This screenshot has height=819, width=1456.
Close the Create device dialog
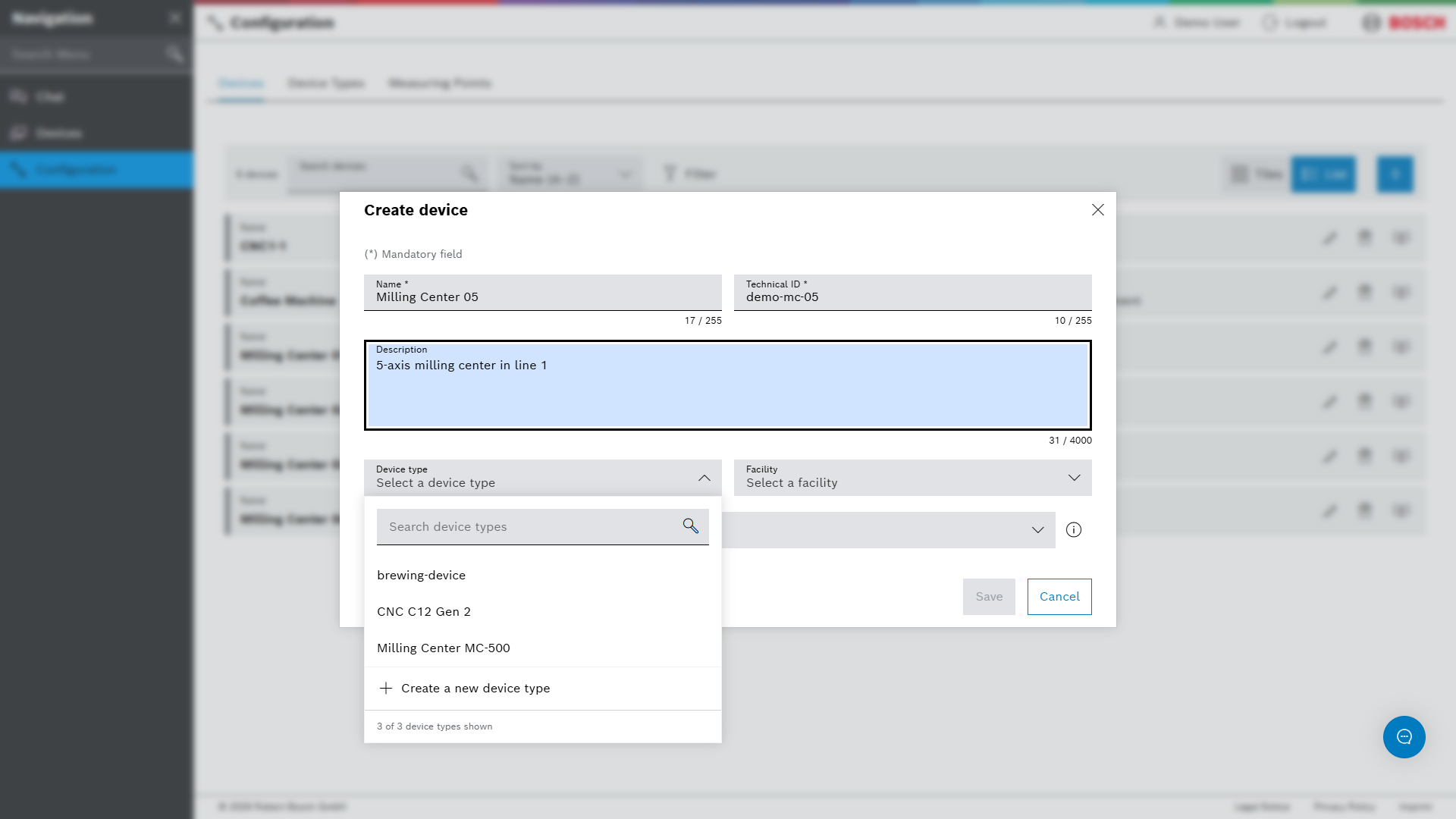1097,210
